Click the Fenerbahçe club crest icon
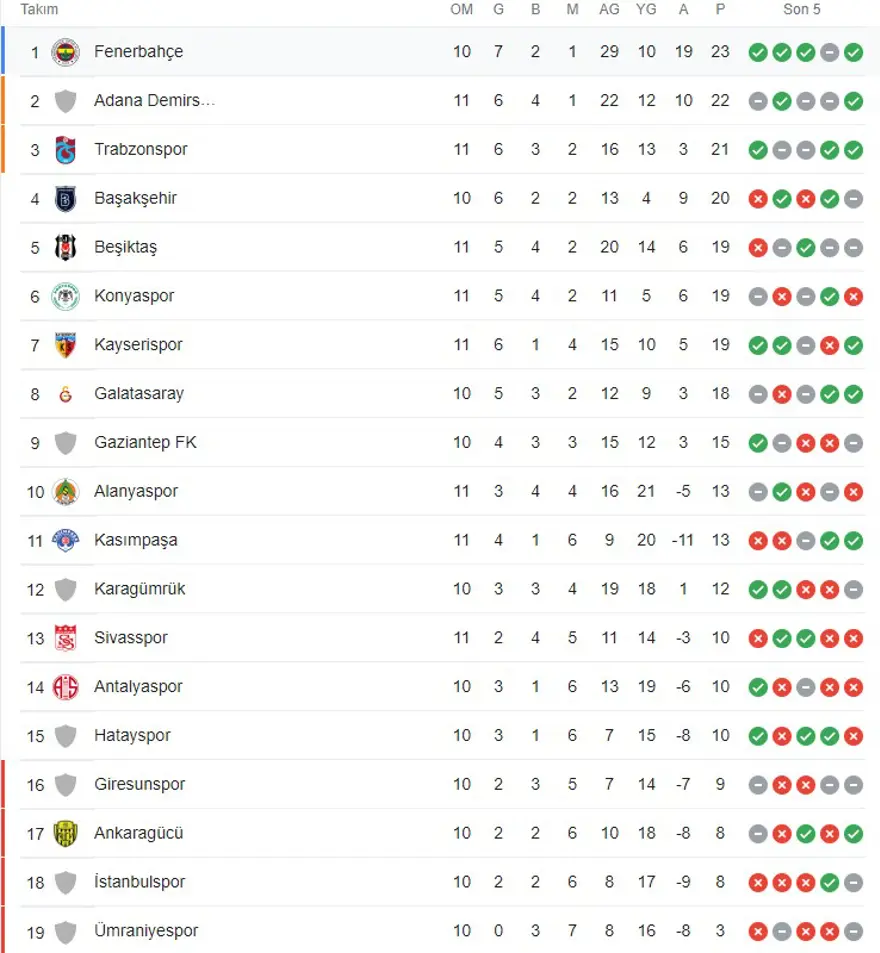Viewport: 880px width, 953px height. pos(65,52)
